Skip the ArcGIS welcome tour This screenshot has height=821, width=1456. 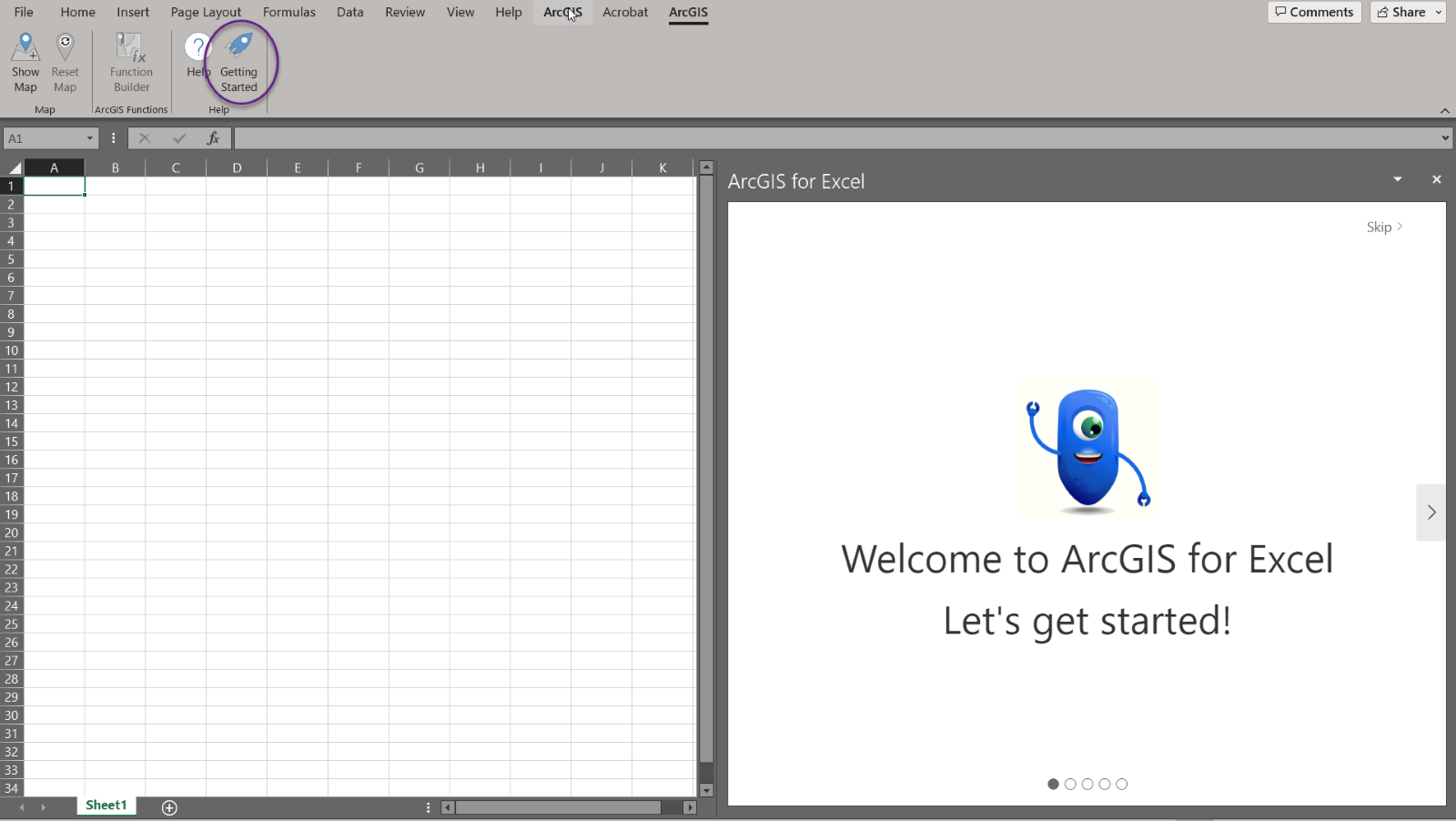(x=1385, y=227)
